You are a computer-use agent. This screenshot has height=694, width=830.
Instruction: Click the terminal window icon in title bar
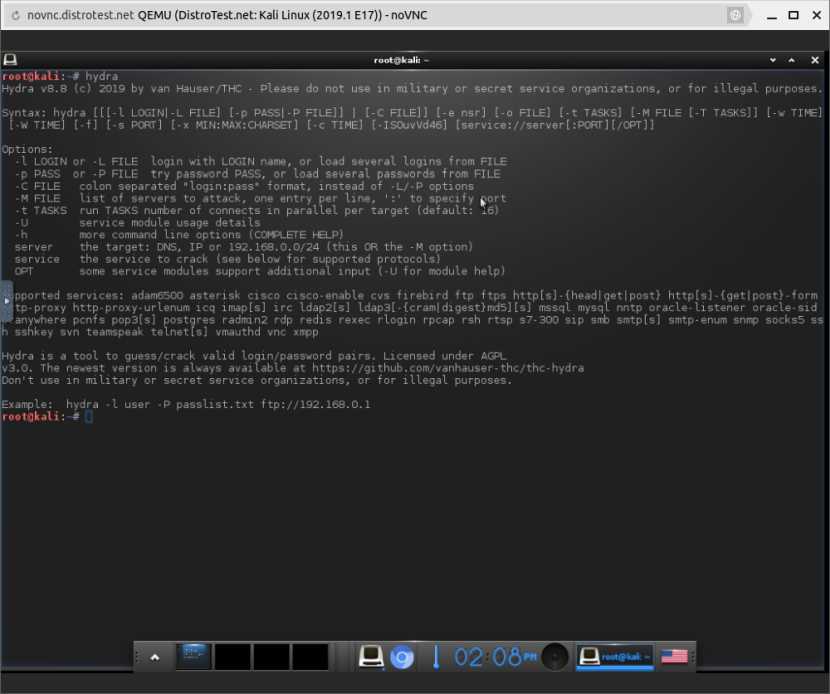pos(10,60)
